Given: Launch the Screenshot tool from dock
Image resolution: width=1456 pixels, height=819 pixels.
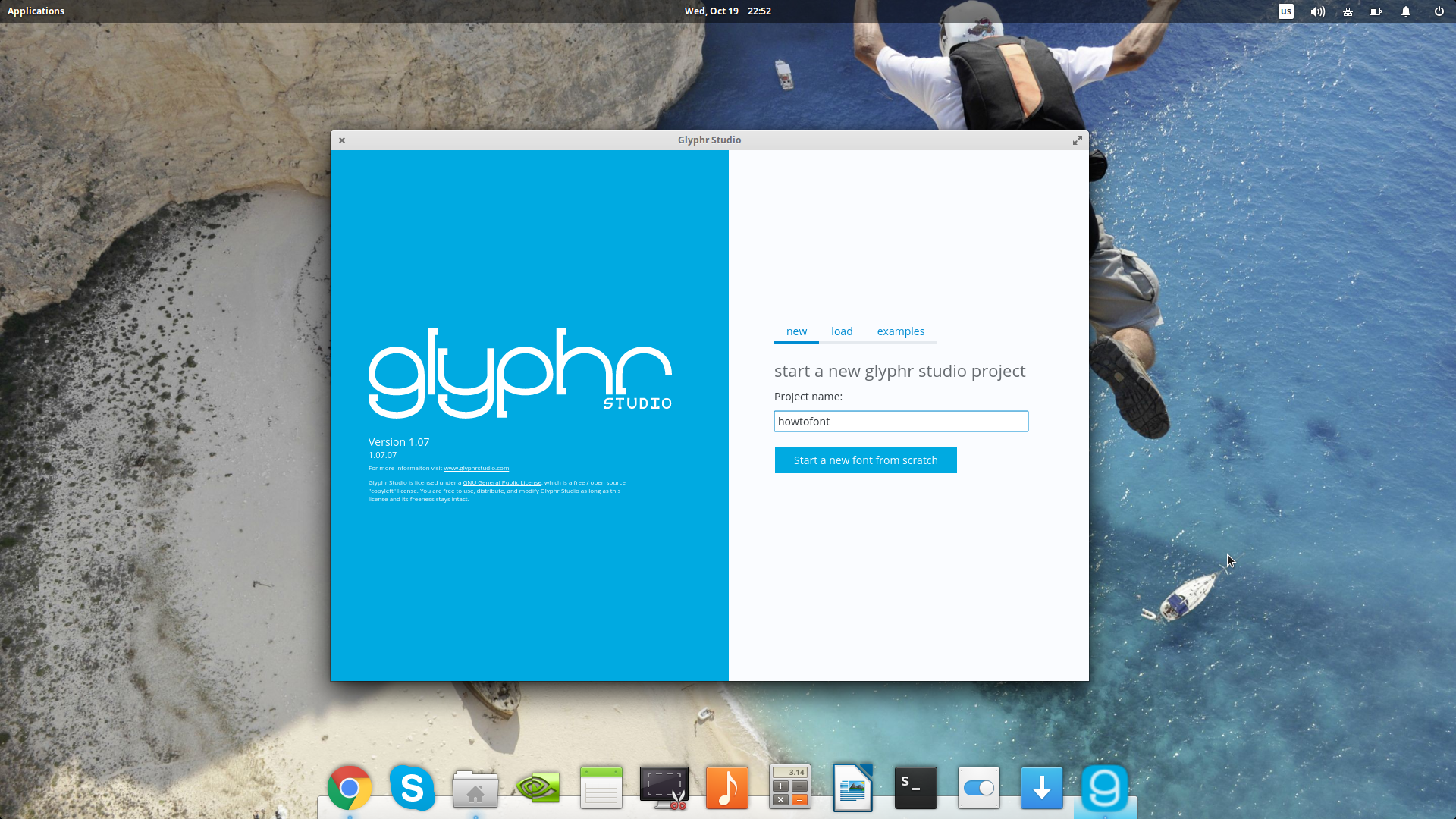Looking at the screenshot, I should pyautogui.click(x=664, y=788).
